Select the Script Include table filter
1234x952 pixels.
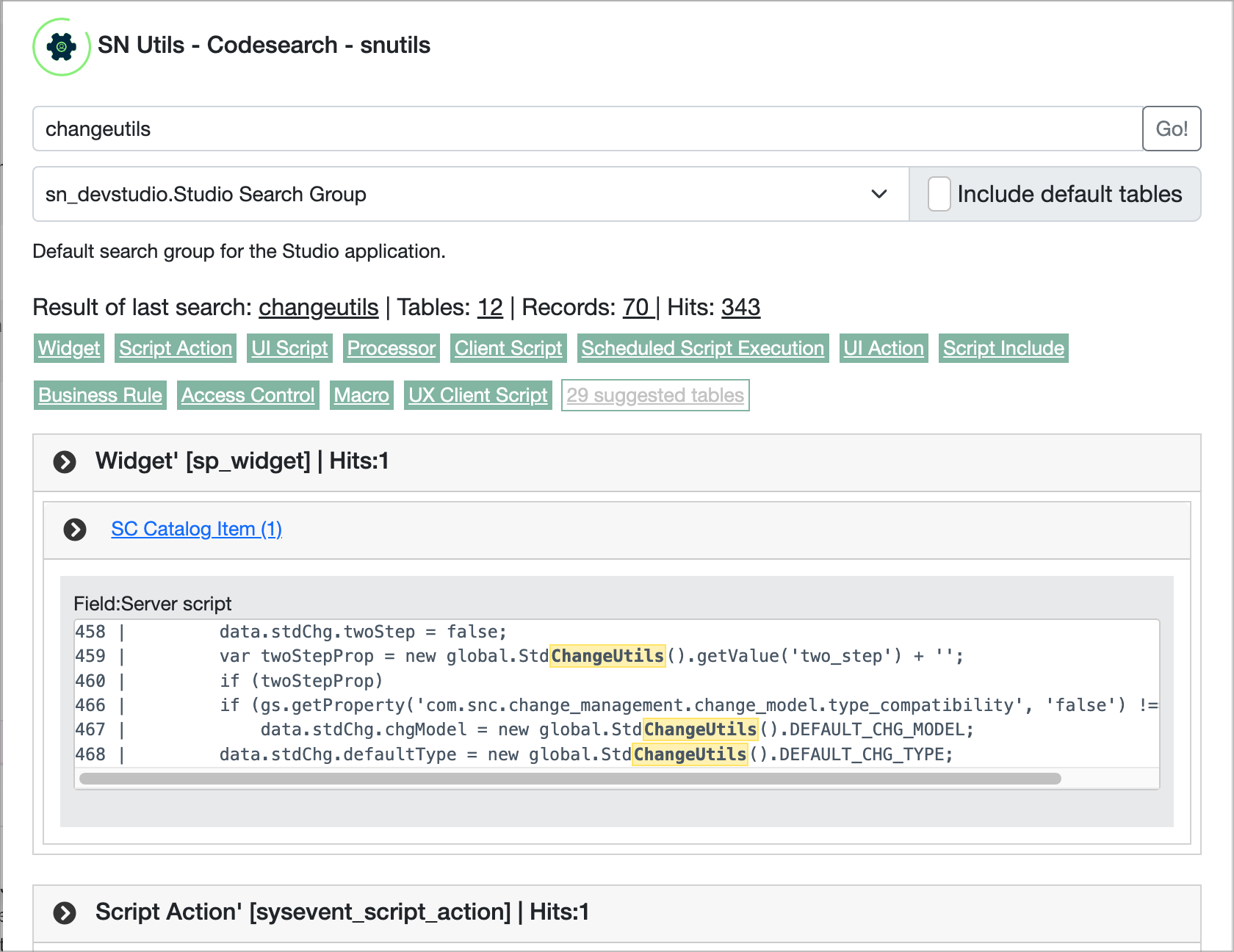coord(1003,347)
